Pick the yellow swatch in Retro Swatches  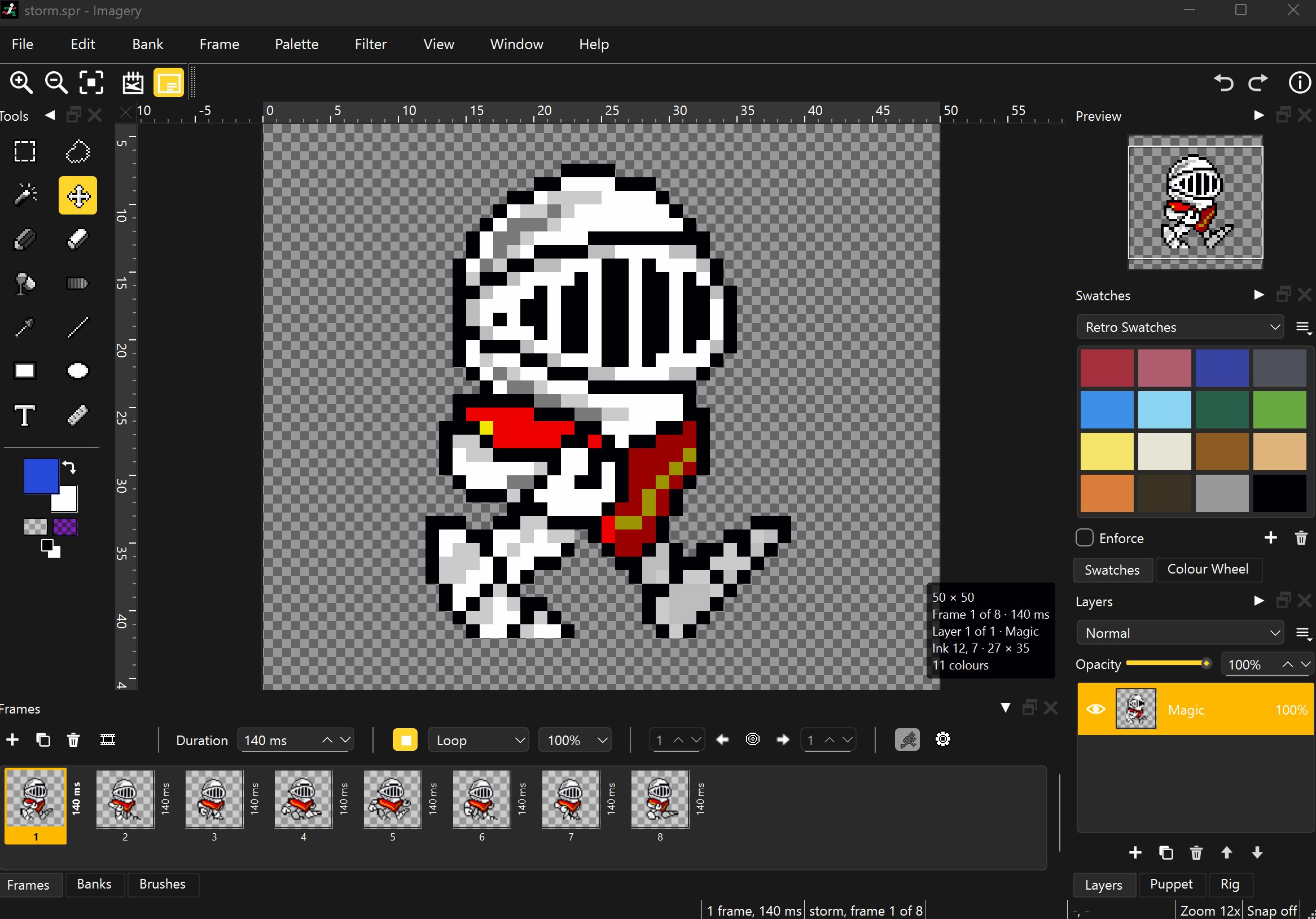1106,451
